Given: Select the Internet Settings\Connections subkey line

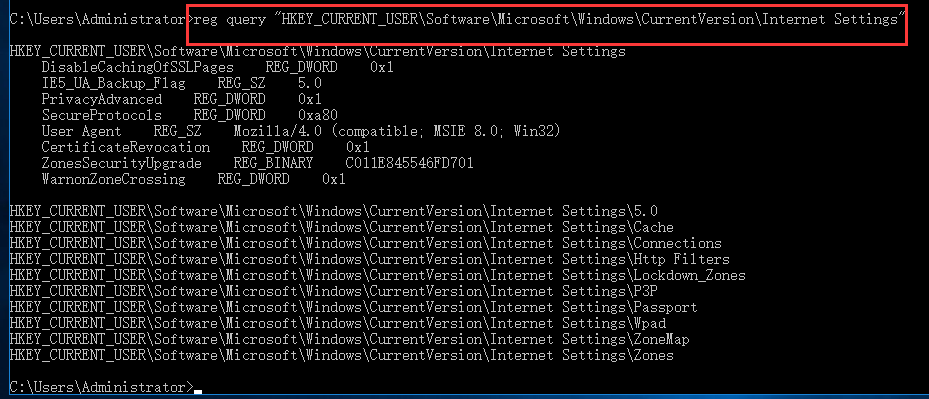Looking at the screenshot, I should click(x=366, y=243).
